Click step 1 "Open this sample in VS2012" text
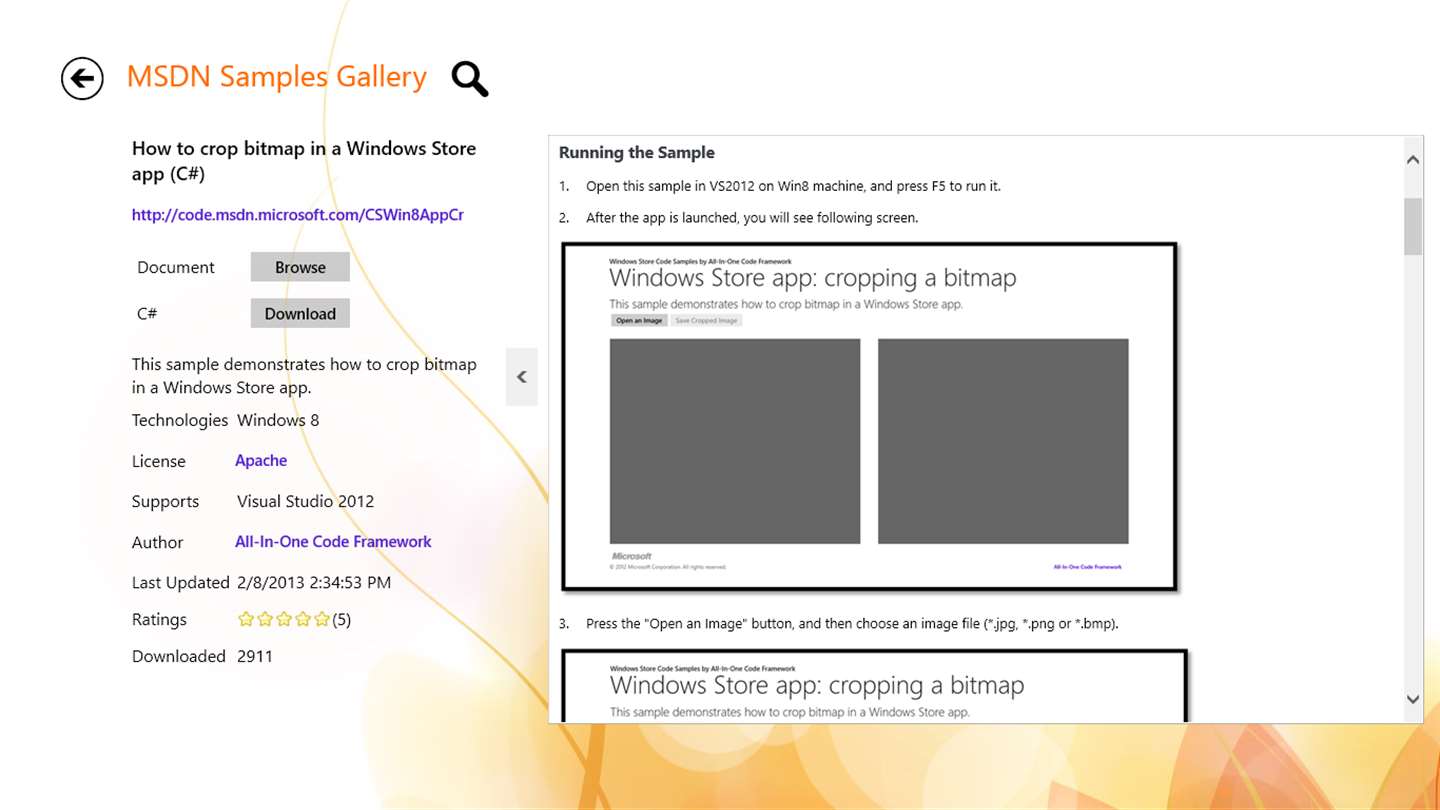The width and height of the screenshot is (1440, 810). point(793,186)
